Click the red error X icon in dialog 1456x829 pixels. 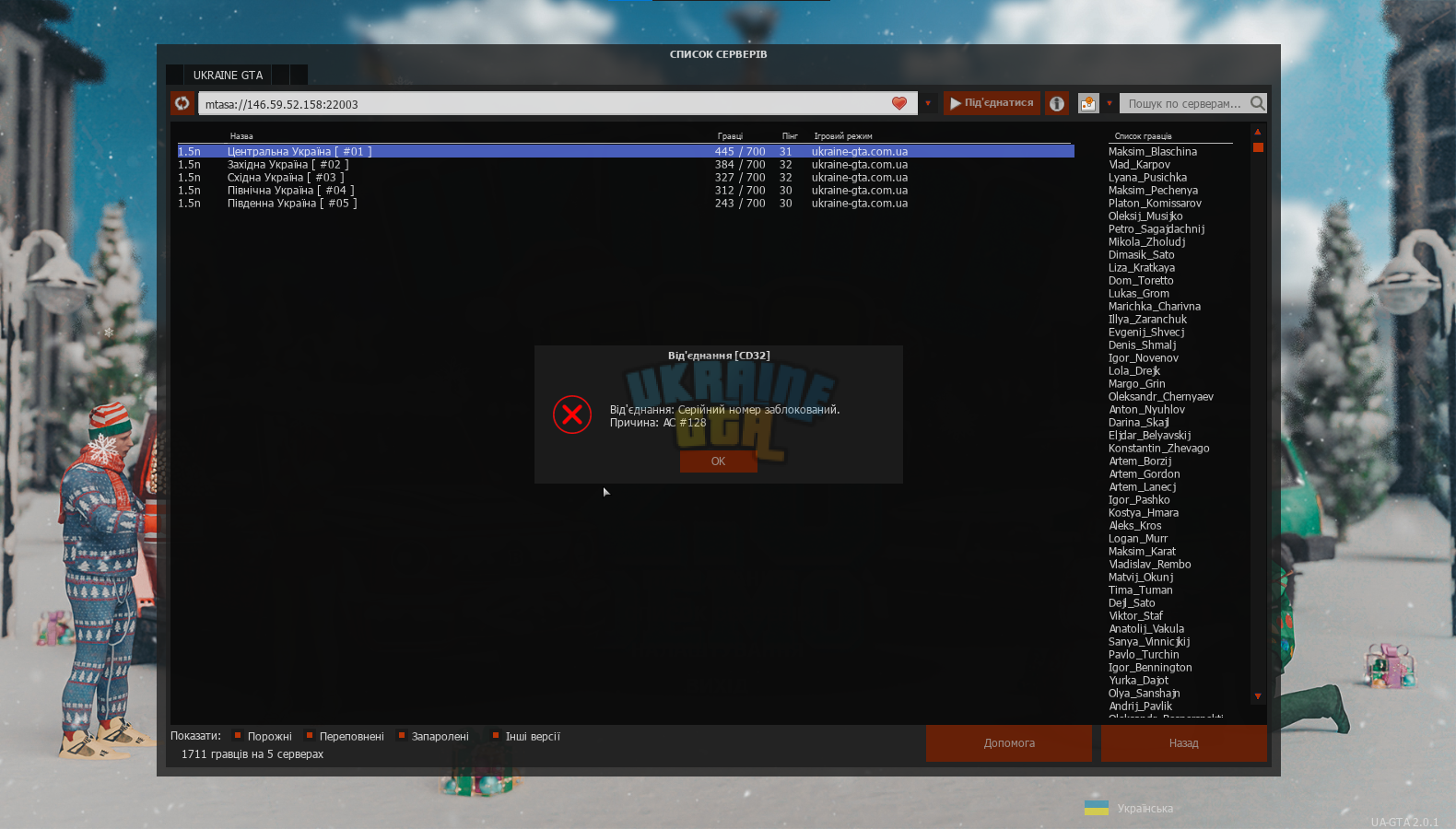[x=572, y=414]
